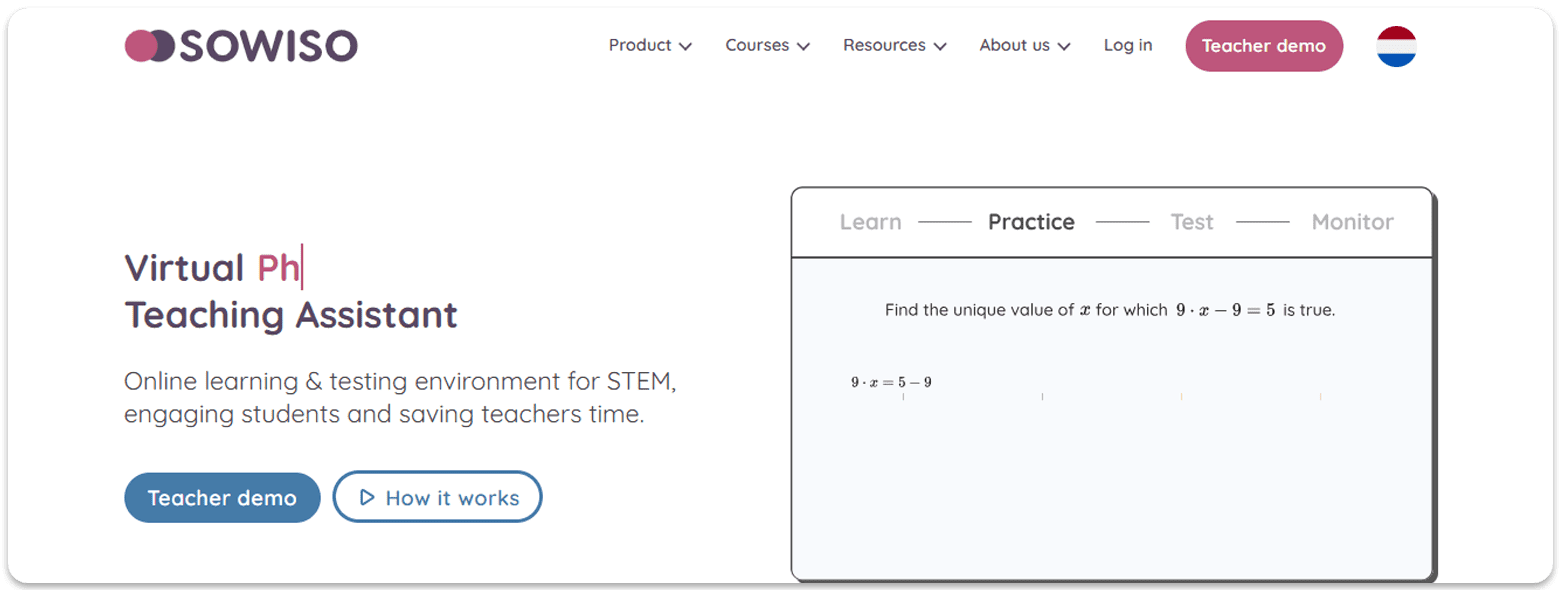Open the How it works video button
The image size is (1560, 590).
[437, 497]
